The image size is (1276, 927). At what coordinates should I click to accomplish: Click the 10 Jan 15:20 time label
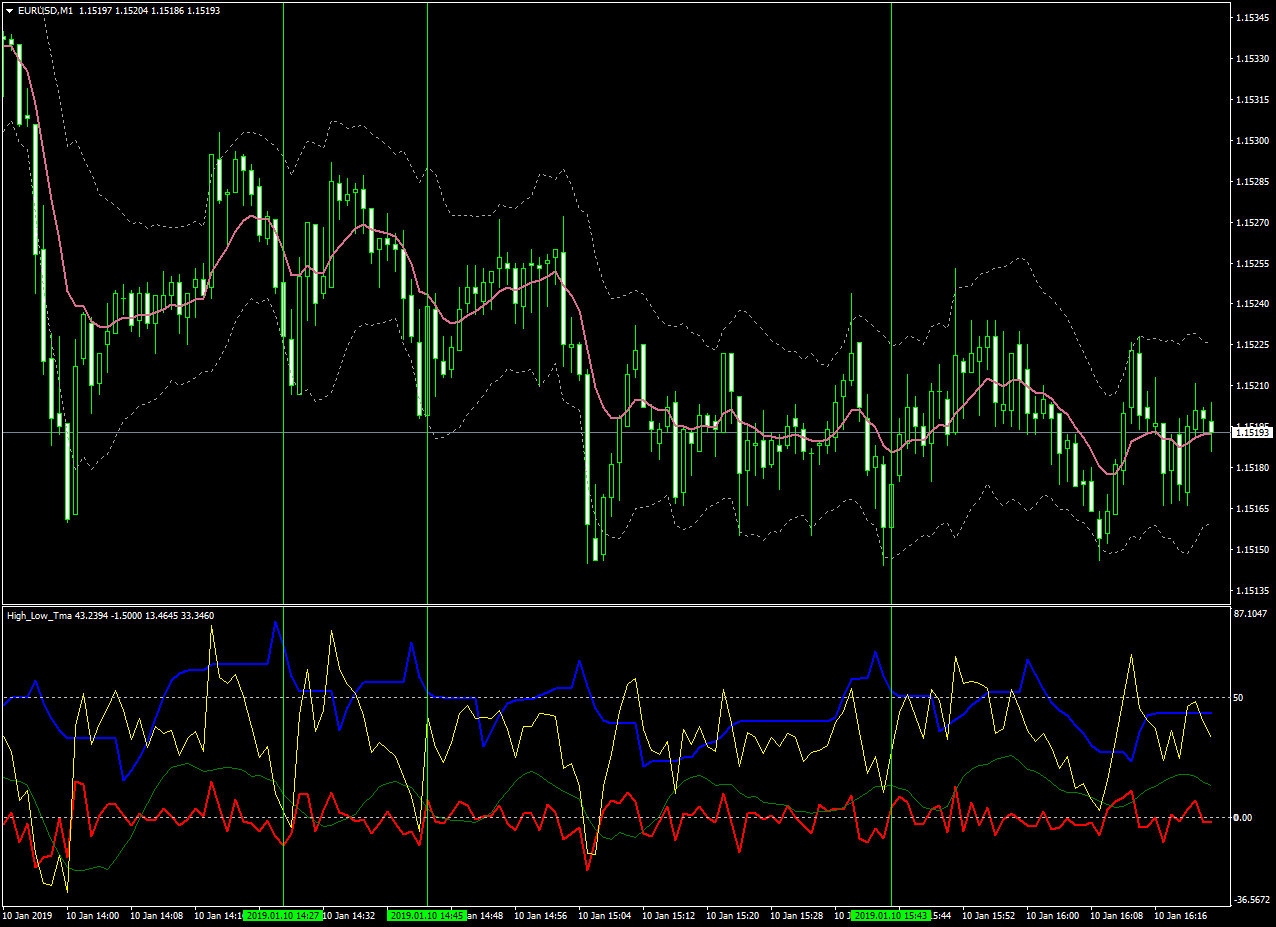733,915
